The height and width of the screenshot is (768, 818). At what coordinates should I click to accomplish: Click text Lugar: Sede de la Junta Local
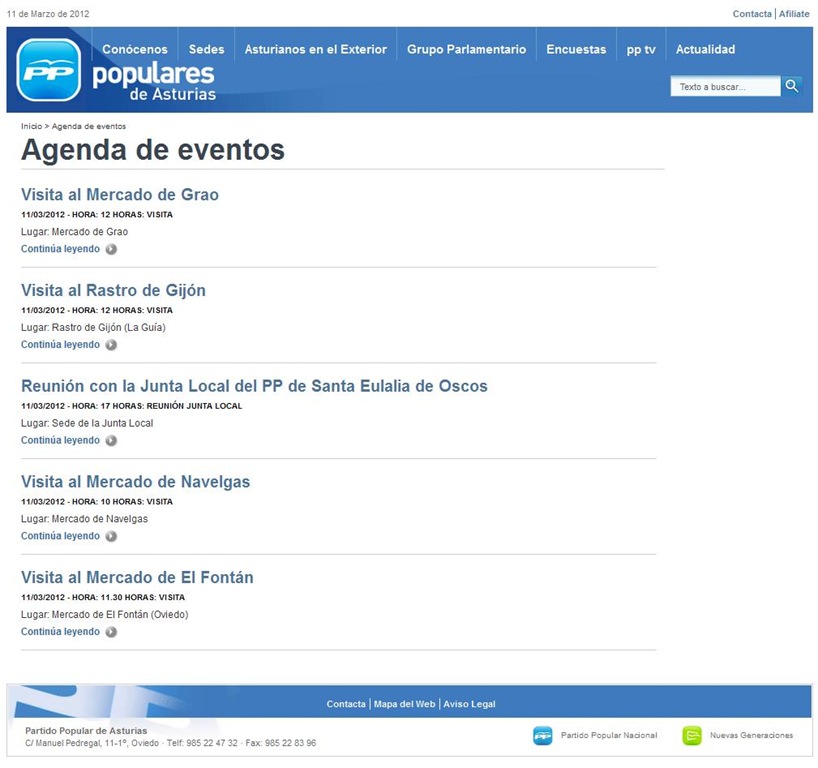click(x=87, y=423)
